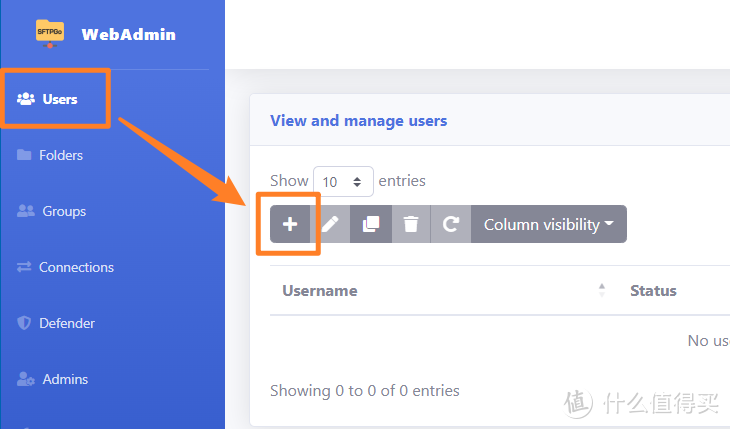Screen dimensions: 730x429
Task: Open the Column visibility dropdown
Action: pyautogui.click(x=548, y=225)
